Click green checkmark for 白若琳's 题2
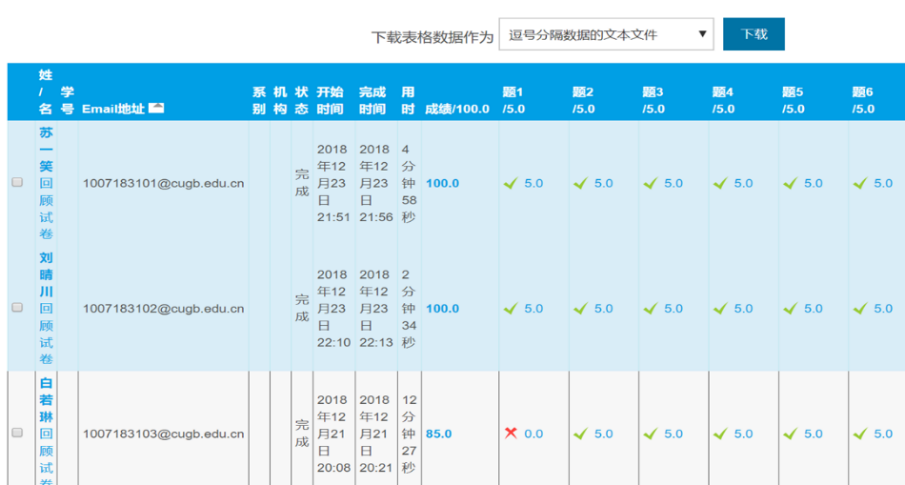This screenshot has width=905, height=485. pyautogui.click(x=580, y=433)
